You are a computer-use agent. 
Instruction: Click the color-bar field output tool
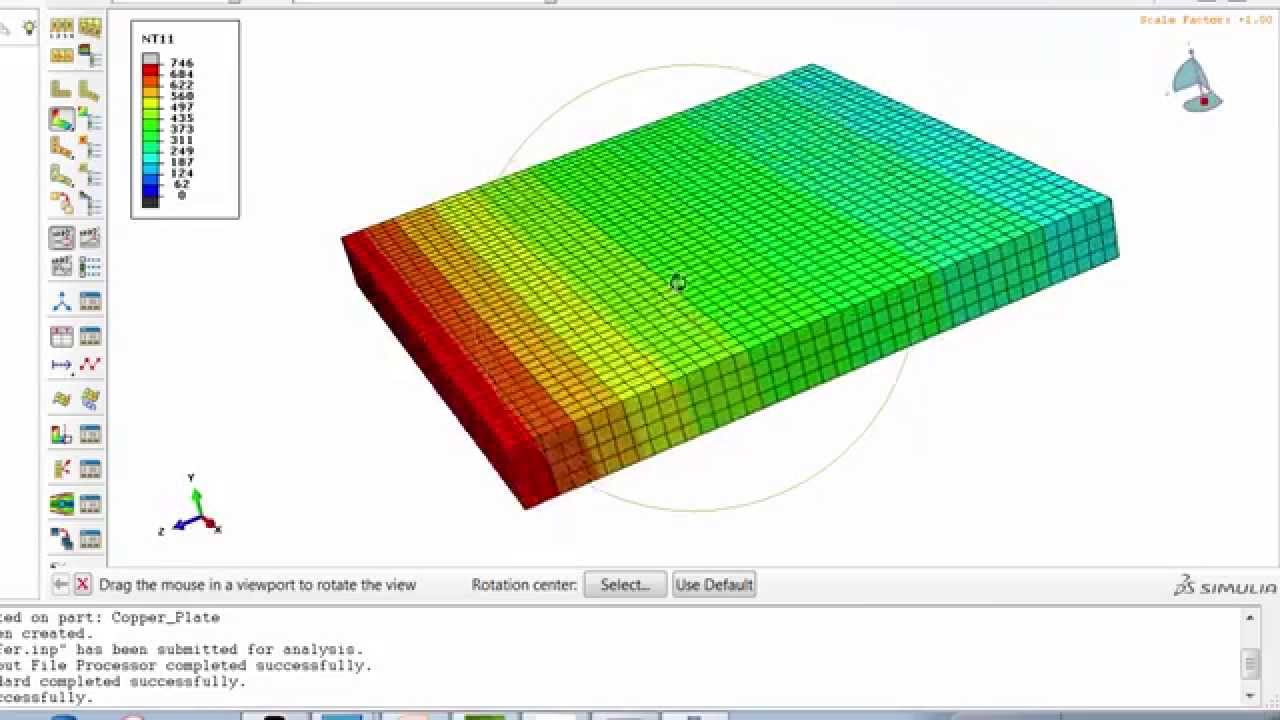(62, 435)
